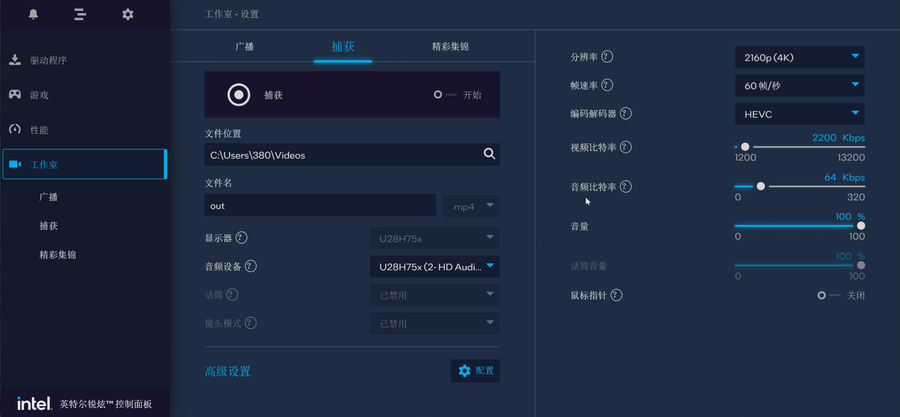This screenshot has width=900, height=417.
Task: Expand the 分辨率 2160p (4K) dropdown
Action: click(799, 57)
